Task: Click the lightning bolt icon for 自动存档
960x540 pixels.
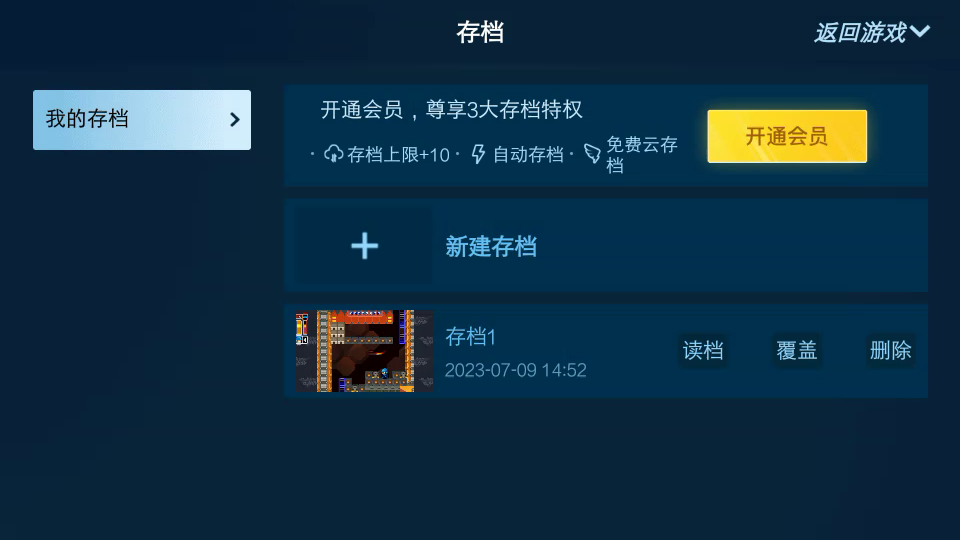Action: [x=478, y=154]
